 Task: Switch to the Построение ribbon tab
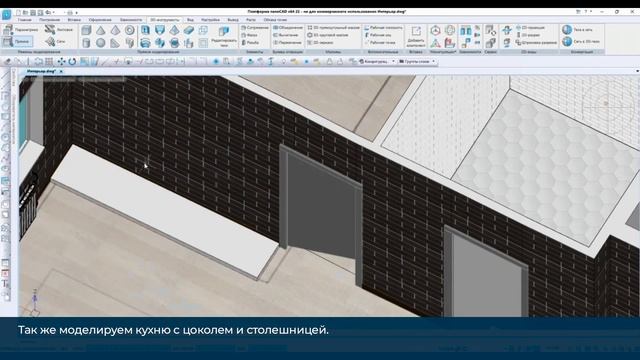click(49, 20)
